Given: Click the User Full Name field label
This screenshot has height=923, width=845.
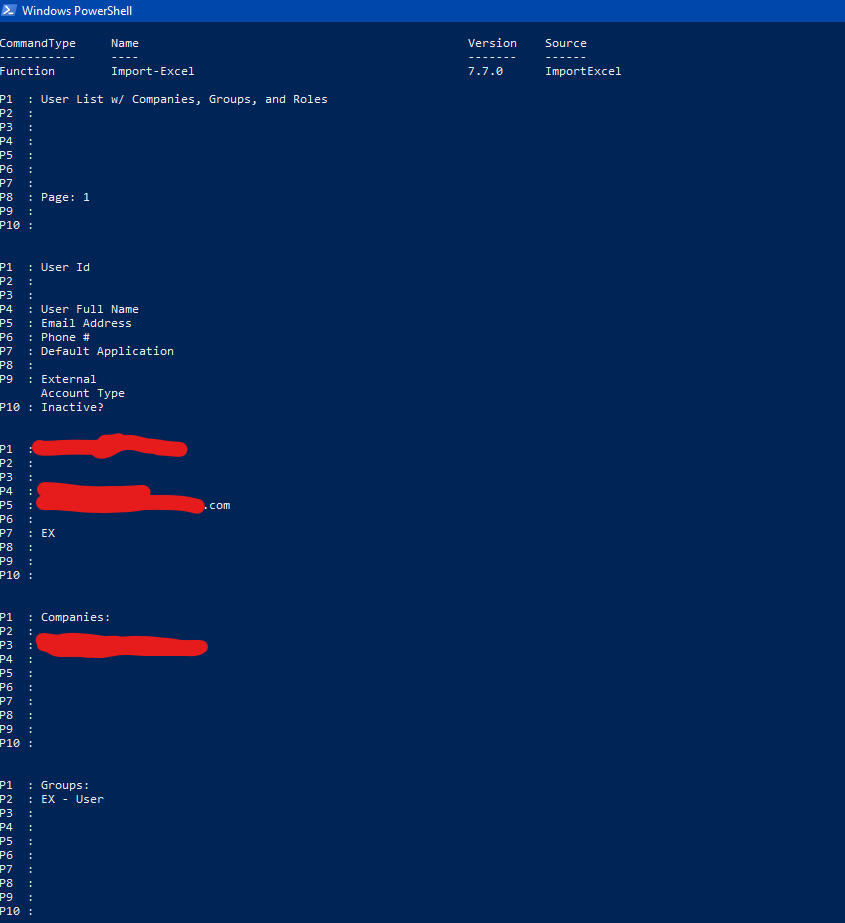Looking at the screenshot, I should pyautogui.click(x=89, y=309).
